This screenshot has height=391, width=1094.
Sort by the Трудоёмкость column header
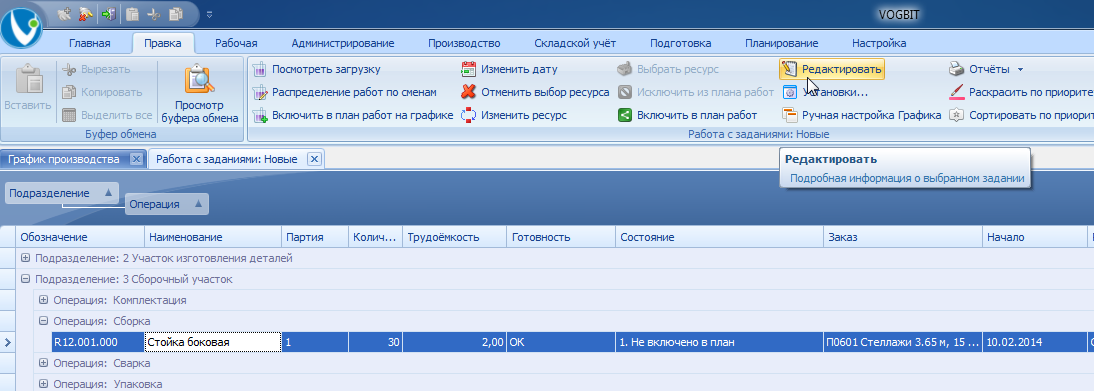454,237
